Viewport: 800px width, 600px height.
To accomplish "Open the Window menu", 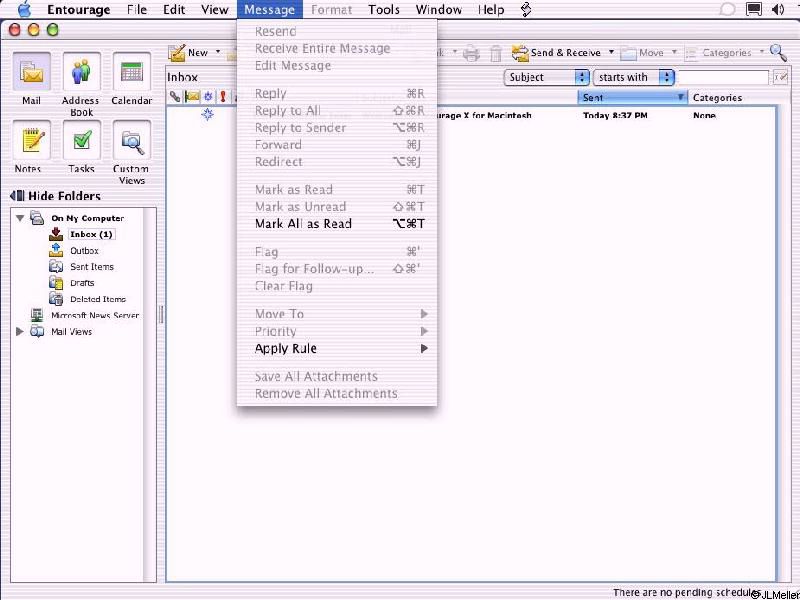I will [439, 9].
